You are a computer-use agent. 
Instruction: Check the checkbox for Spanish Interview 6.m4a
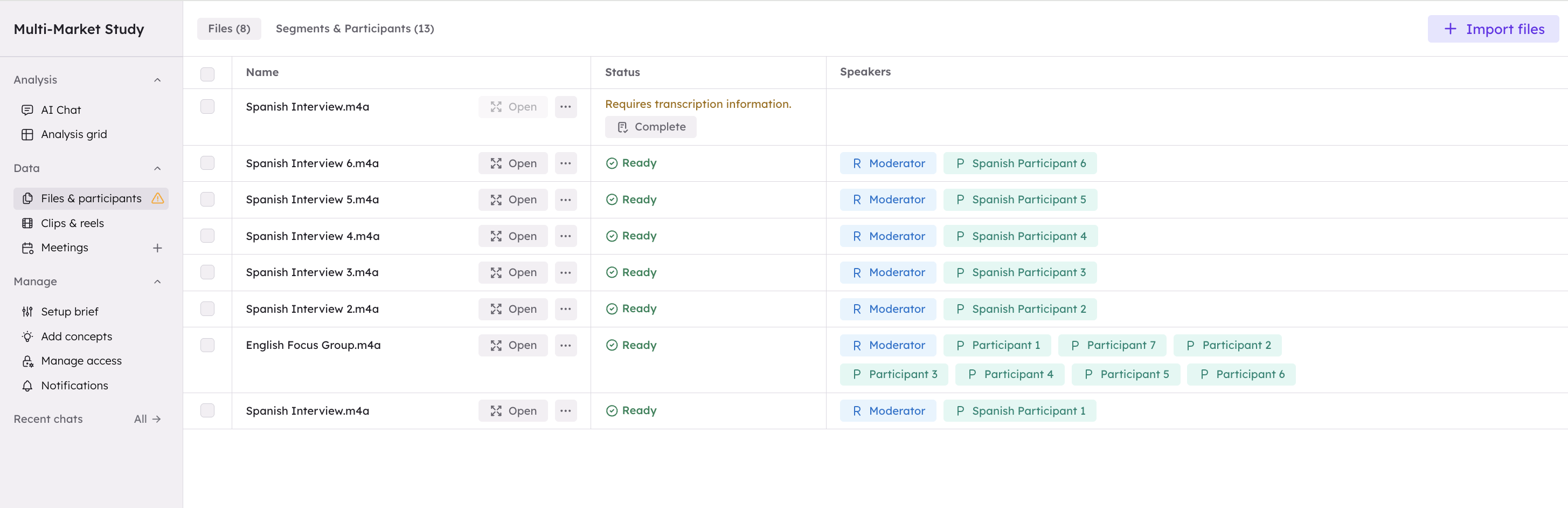[207, 163]
